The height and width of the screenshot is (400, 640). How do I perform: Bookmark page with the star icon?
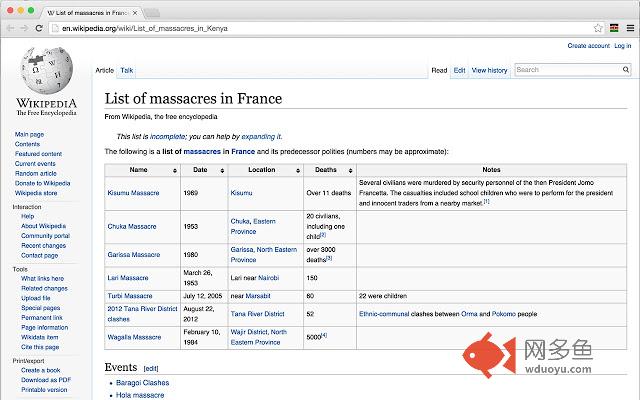[x=598, y=28]
